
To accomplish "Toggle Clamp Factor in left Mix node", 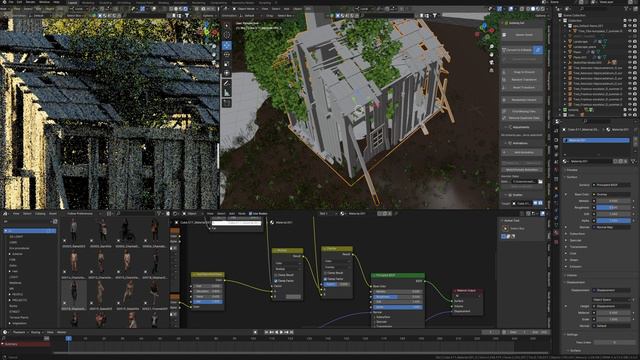I will coord(276,281).
